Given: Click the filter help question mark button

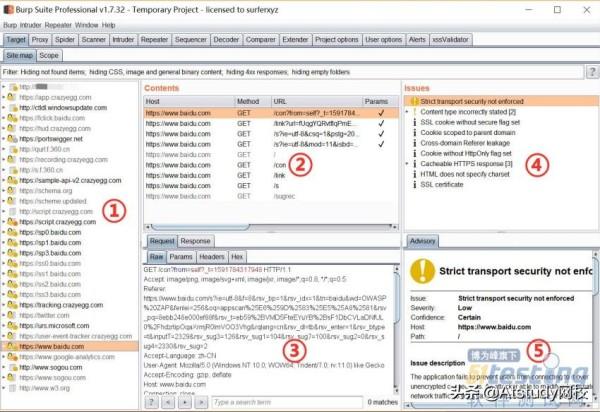Looking at the screenshot, I should 592,72.
